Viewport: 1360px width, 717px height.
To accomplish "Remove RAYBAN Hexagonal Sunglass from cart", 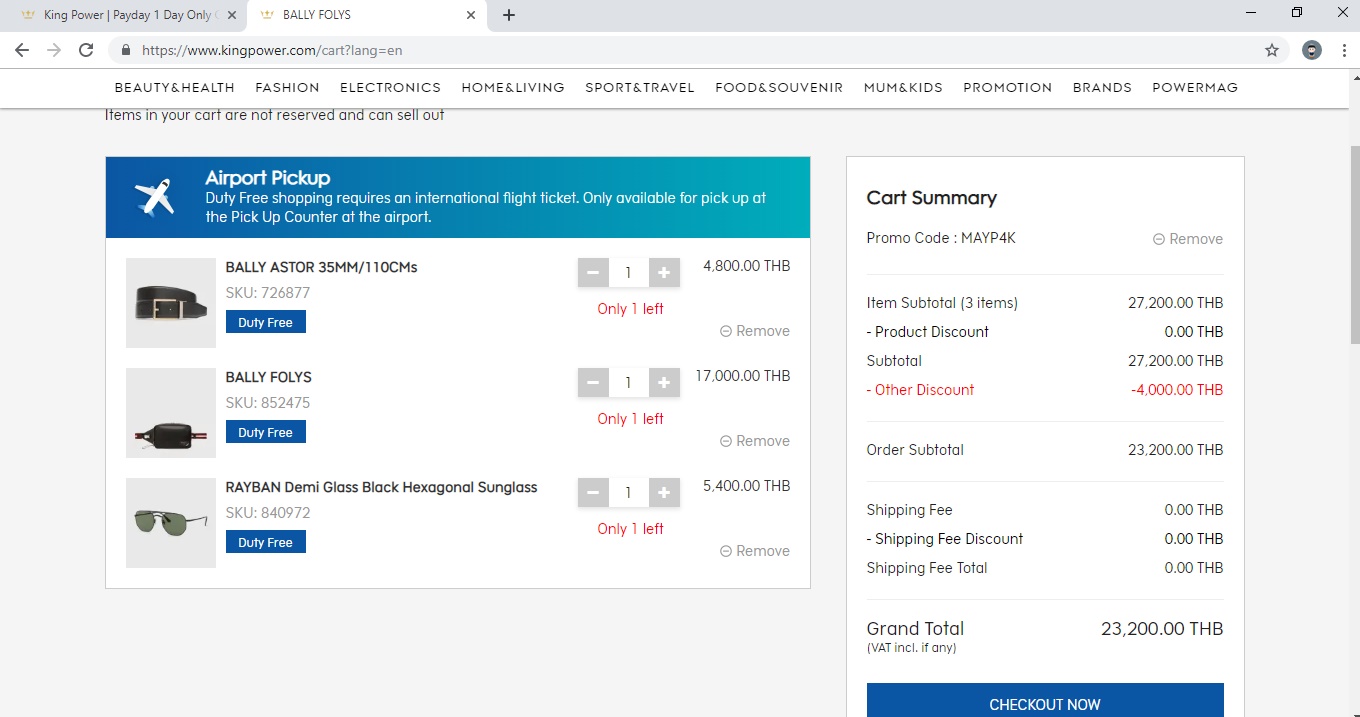I will pos(755,551).
